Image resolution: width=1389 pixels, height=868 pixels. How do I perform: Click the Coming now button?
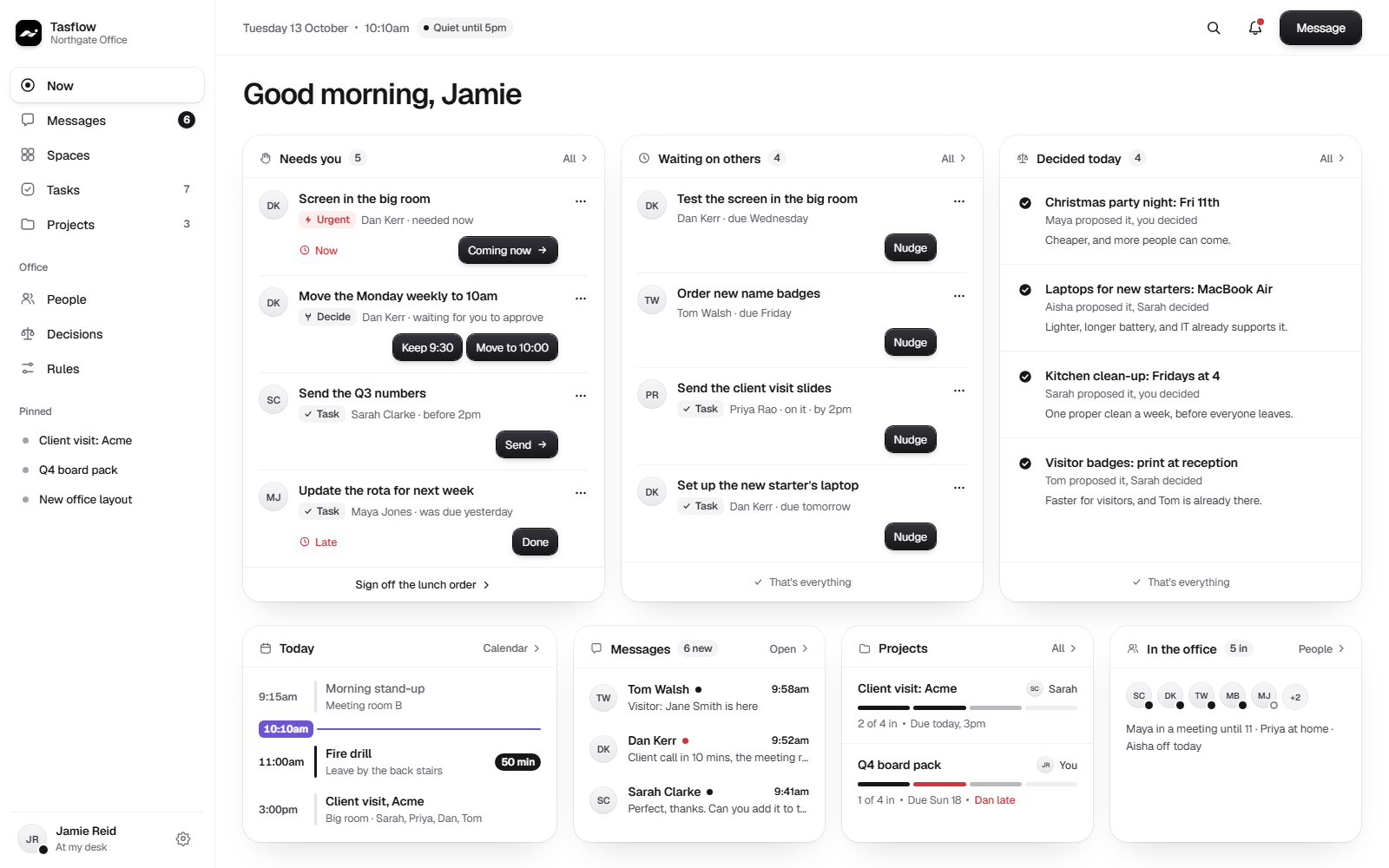click(x=508, y=250)
